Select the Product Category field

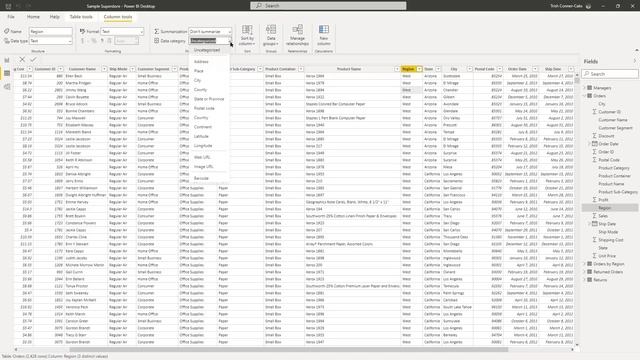click(x=614, y=168)
